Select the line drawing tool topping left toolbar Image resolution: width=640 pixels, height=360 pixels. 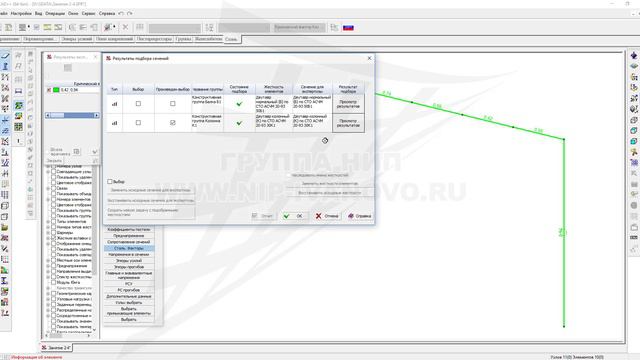pyautogui.click(x=5, y=56)
